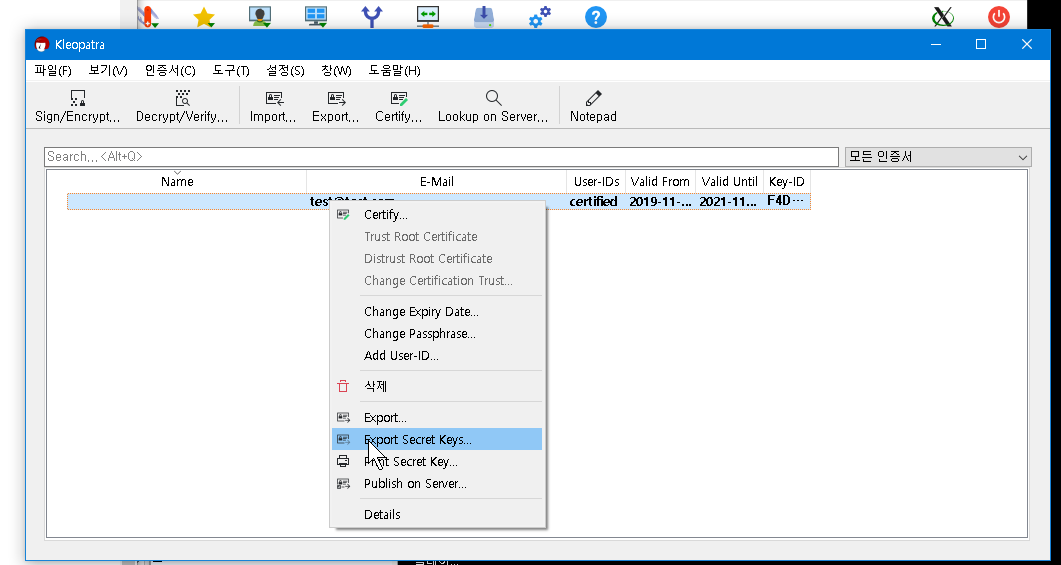Image resolution: width=1061 pixels, height=565 pixels.
Task: Click the blue question mark help icon
Action: [595, 16]
